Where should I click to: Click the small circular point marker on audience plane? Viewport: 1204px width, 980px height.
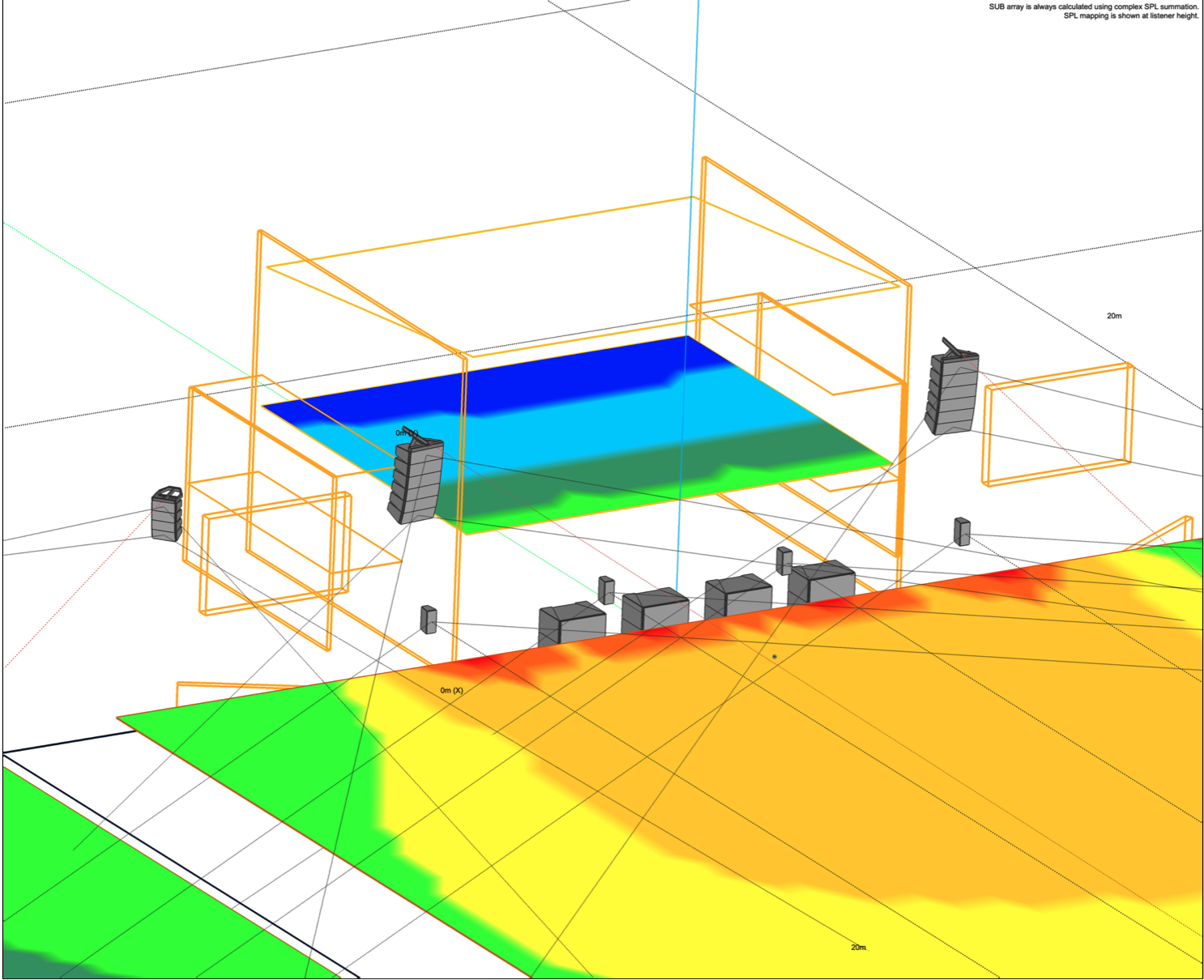775,657
